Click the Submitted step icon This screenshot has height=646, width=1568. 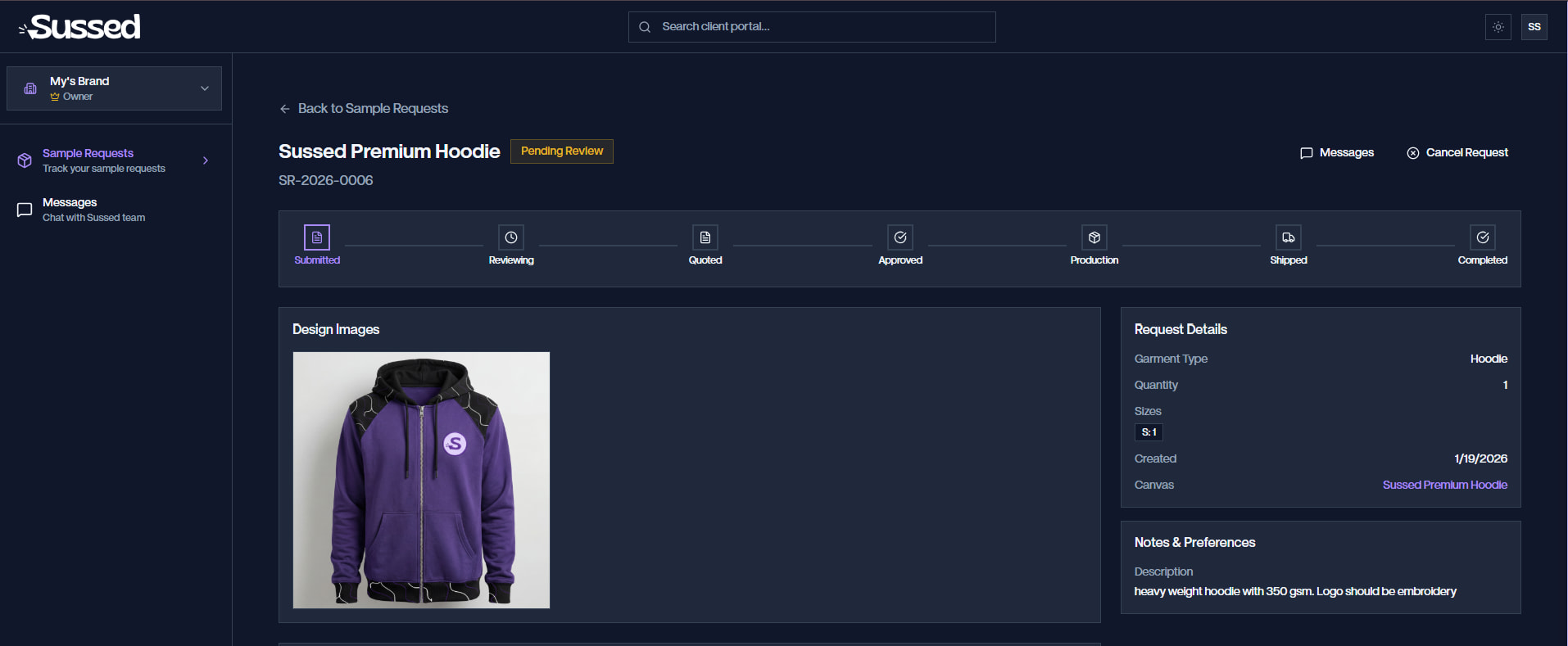317,237
